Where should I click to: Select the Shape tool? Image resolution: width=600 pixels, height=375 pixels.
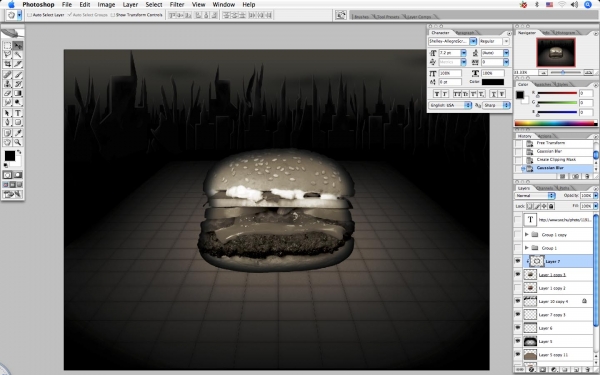tap(18, 122)
